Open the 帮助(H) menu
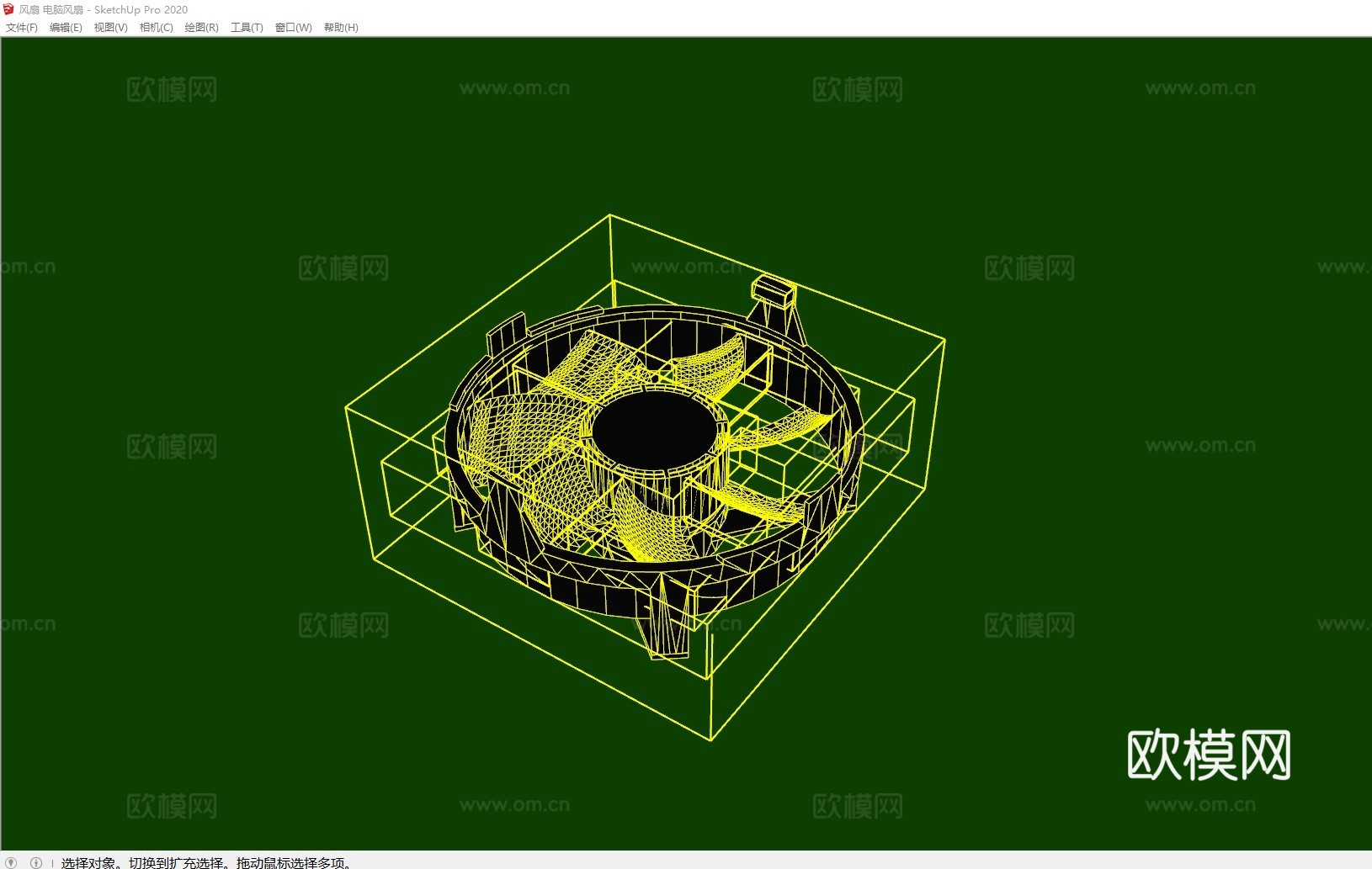This screenshot has height=869, width=1372. click(341, 27)
